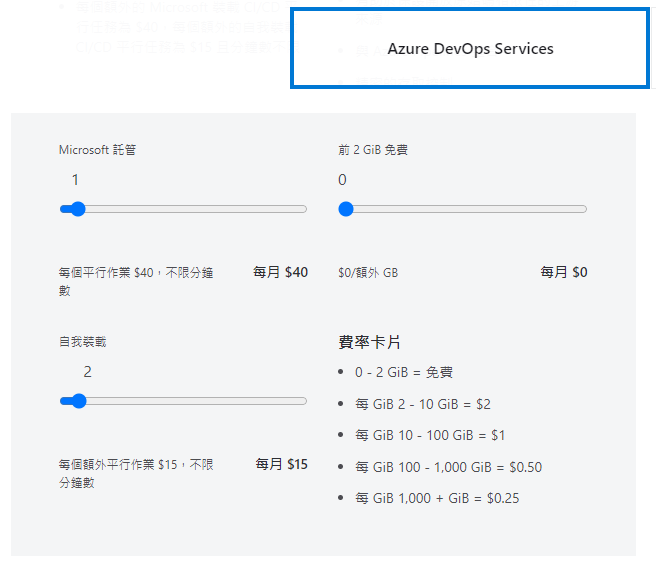Click the 自我裝載 value 2
The height and width of the screenshot is (574, 656).
tap(87, 372)
